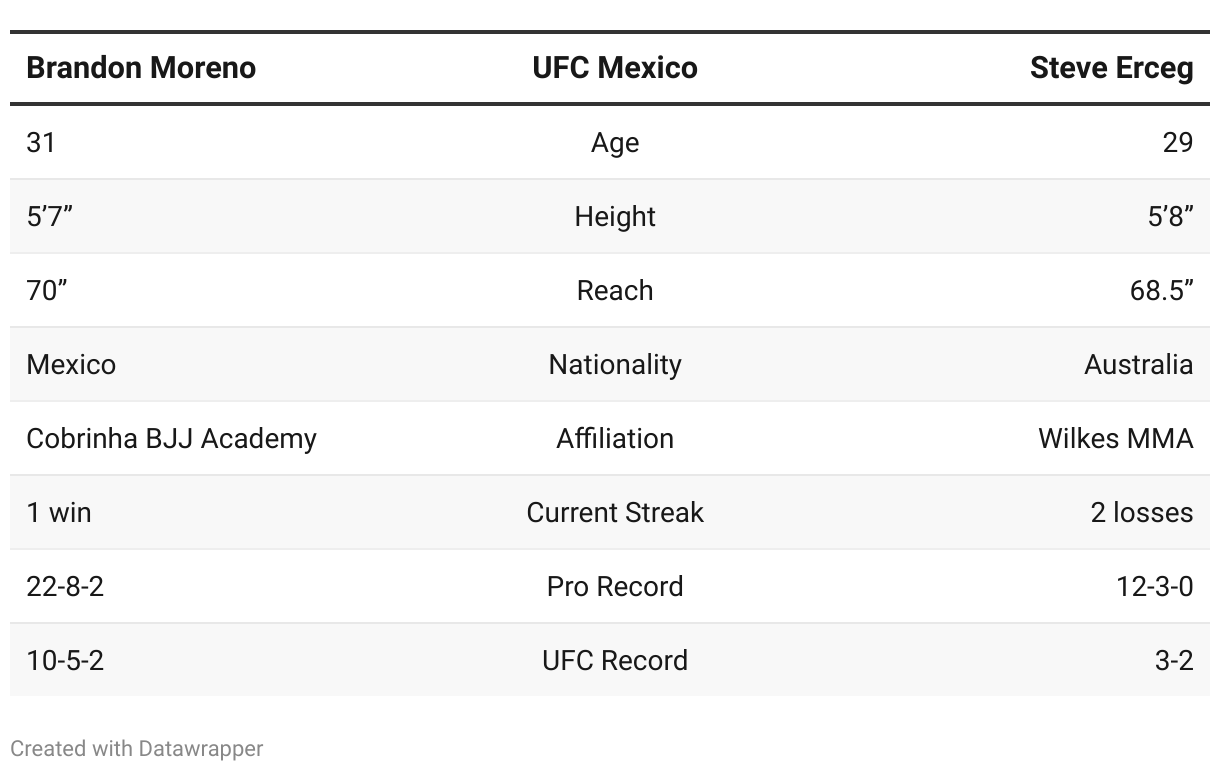Select the 68.5” reach value
This screenshot has height=772, width=1220.
1155,291
